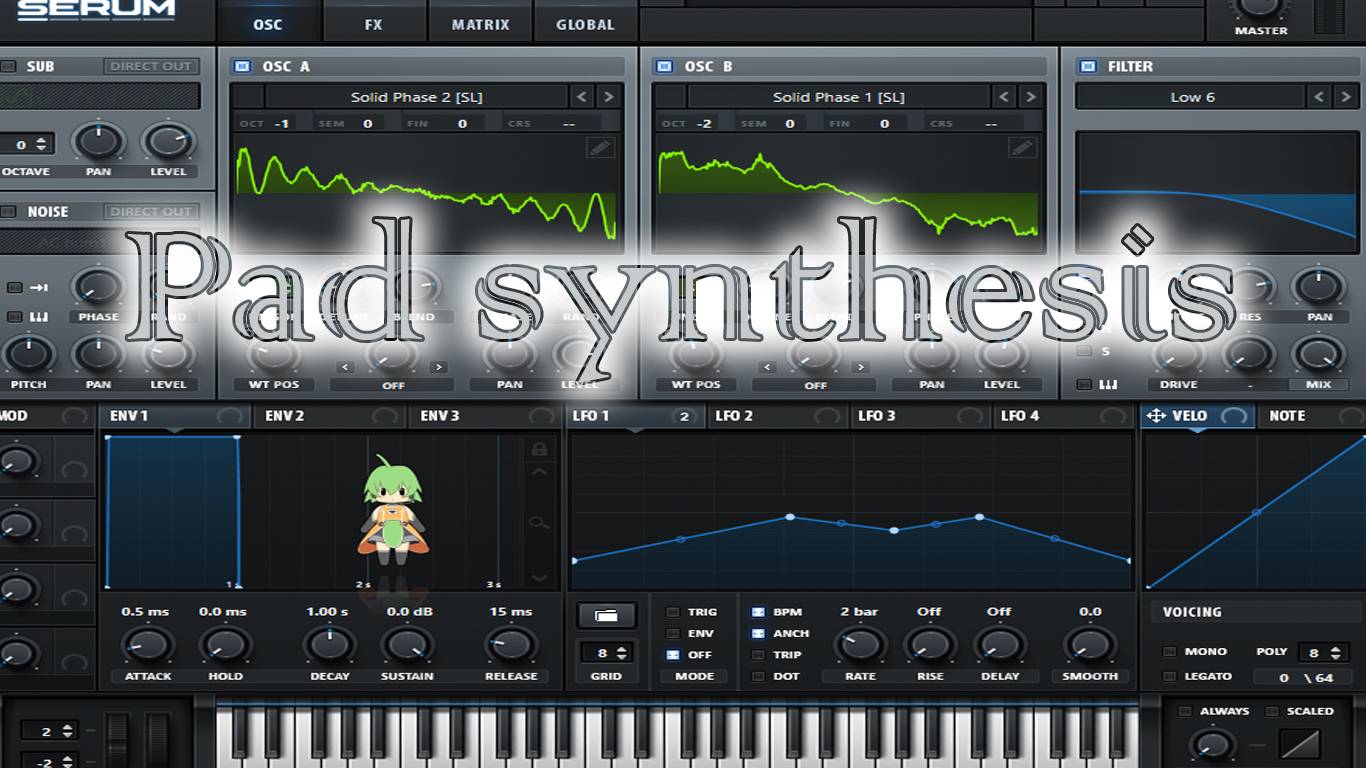
Task: Open OSC A wavetable menu Solid Phase 2
Action: 416,97
